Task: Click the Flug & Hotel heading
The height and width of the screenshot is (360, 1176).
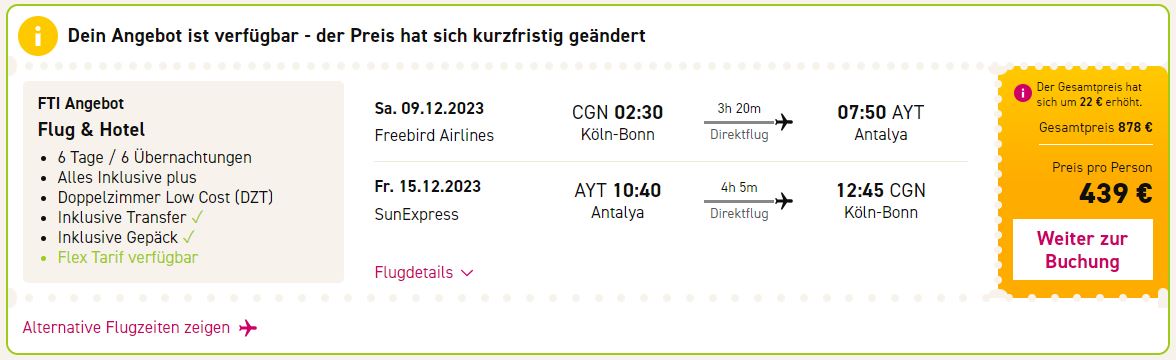Action: (x=92, y=130)
